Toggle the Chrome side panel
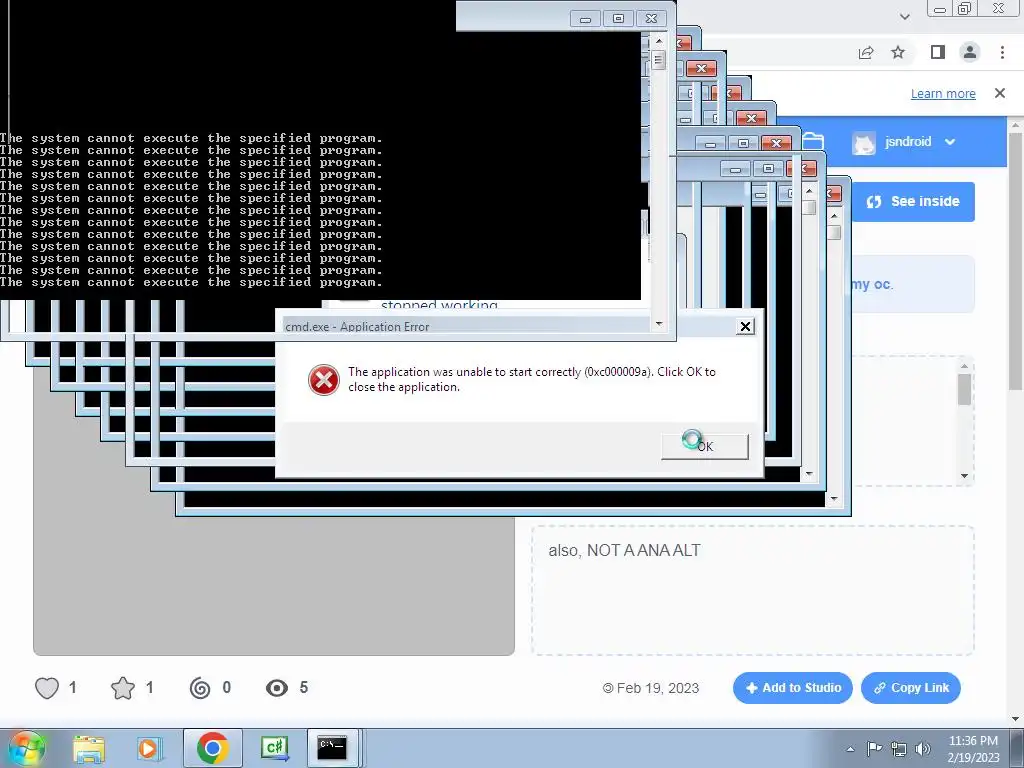Image resolution: width=1024 pixels, height=768 pixels. pos(938,52)
